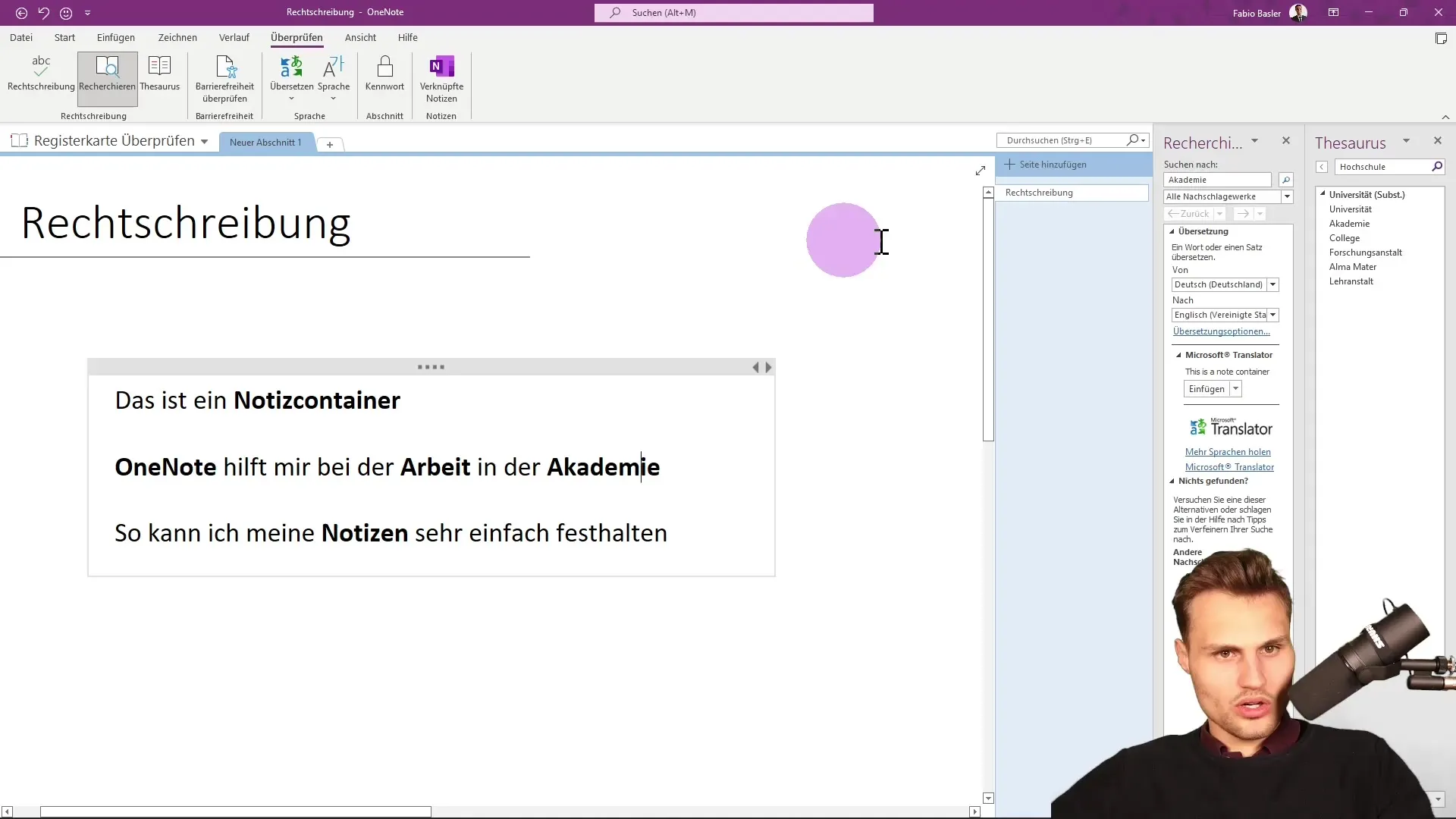This screenshot has width=1456, height=819.
Task: Toggle the Registerkarte Überprüfen dropdown arrow
Action: click(205, 141)
